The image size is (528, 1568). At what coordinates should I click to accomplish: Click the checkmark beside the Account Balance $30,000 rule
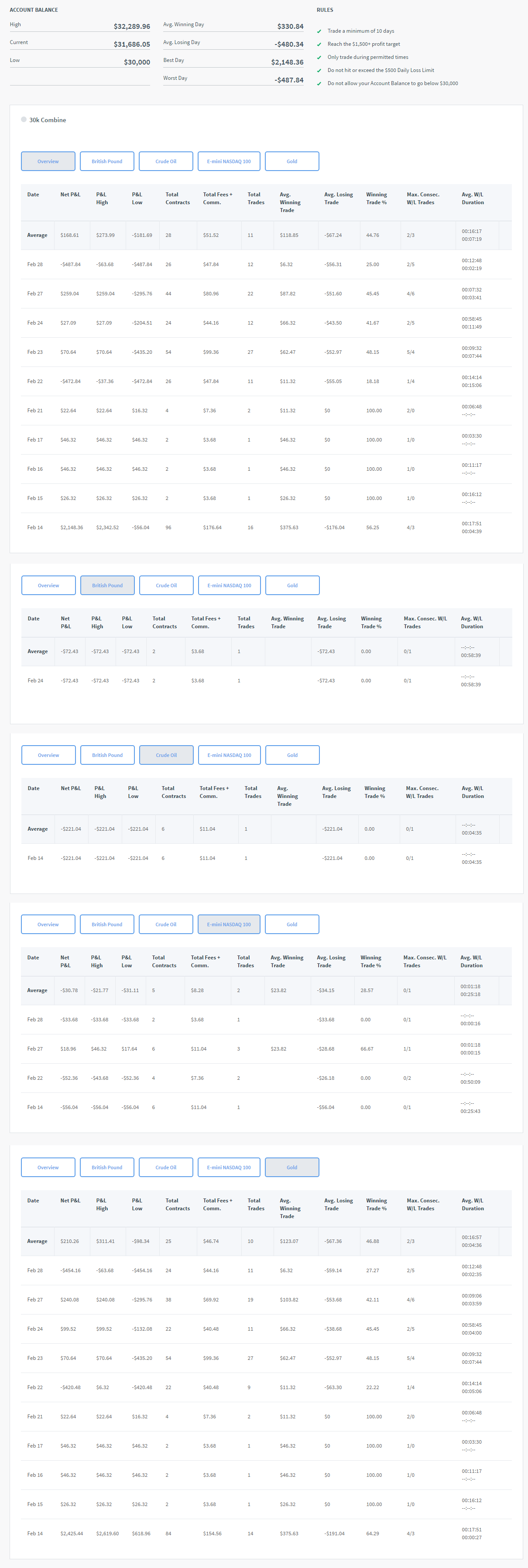319,84
